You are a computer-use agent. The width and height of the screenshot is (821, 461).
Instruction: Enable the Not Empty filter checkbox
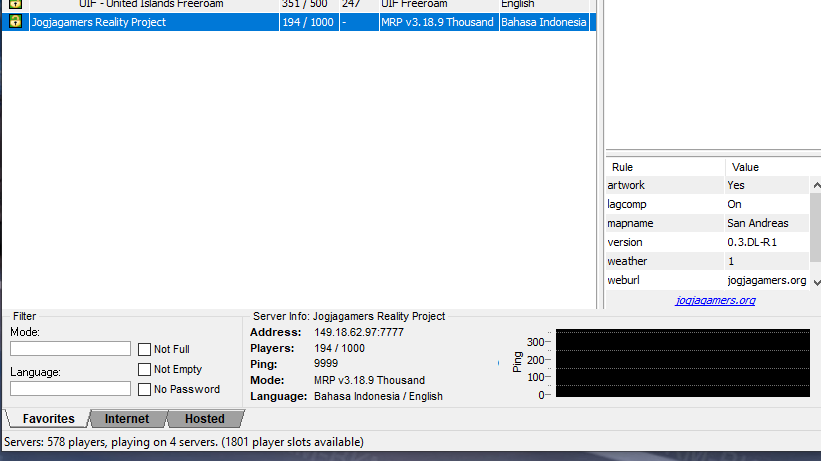coord(145,369)
